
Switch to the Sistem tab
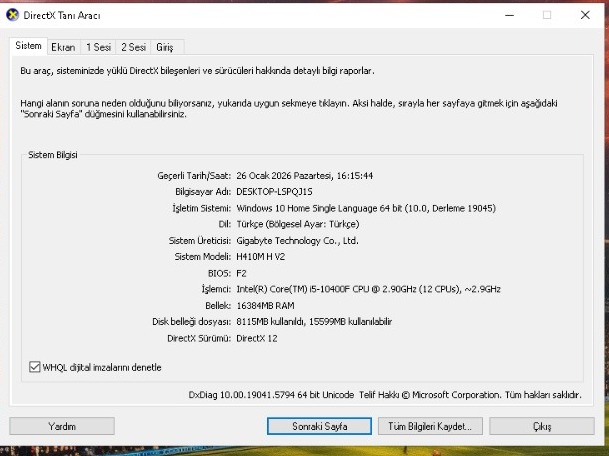click(x=28, y=46)
